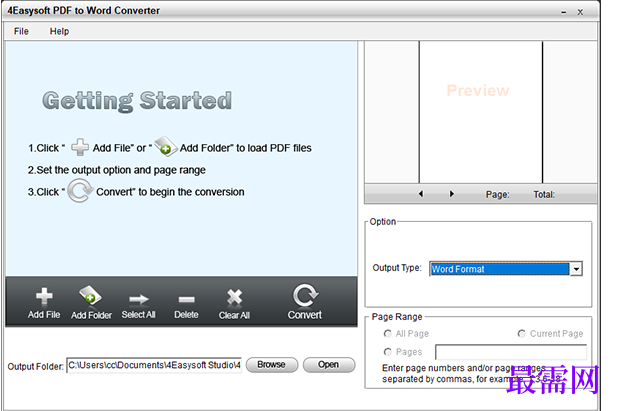Close the converter window
618x411 pixels.
pyautogui.click(x=580, y=12)
